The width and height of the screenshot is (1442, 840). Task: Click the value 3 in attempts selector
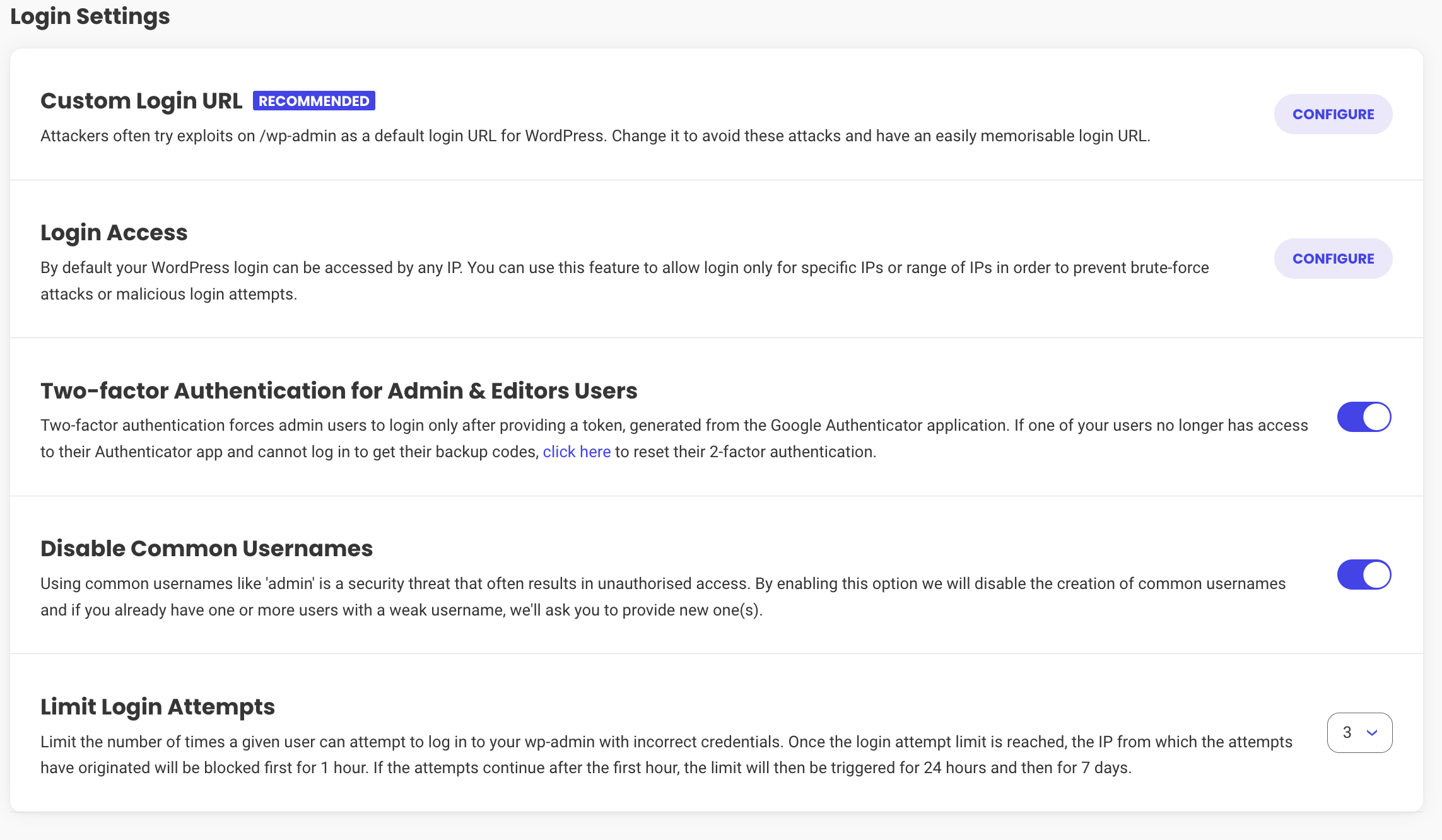pyautogui.click(x=1347, y=732)
